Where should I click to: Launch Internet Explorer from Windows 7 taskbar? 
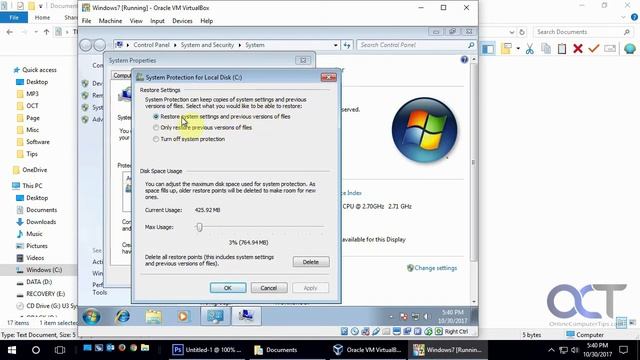click(x=122, y=316)
